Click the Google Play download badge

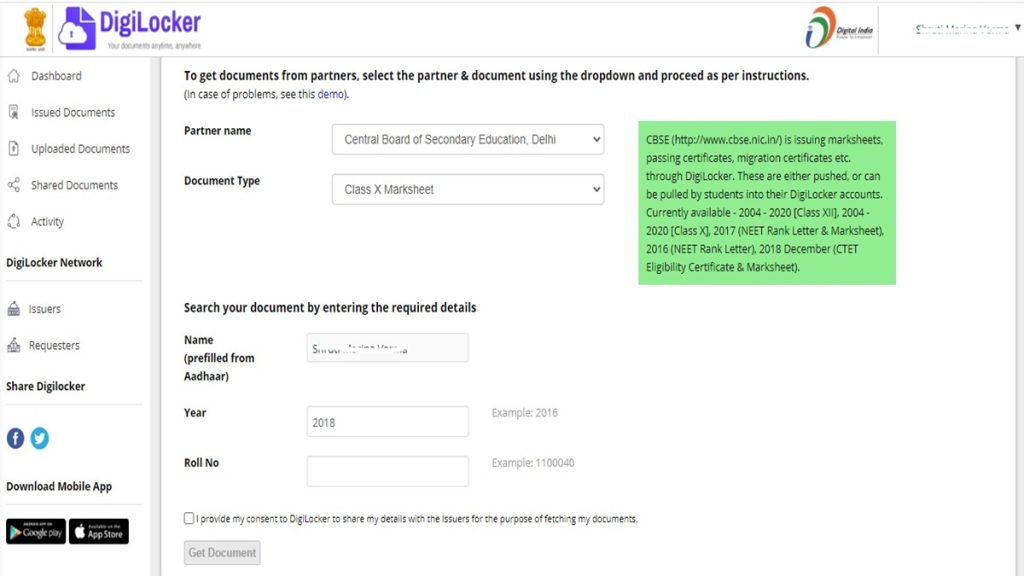35,531
